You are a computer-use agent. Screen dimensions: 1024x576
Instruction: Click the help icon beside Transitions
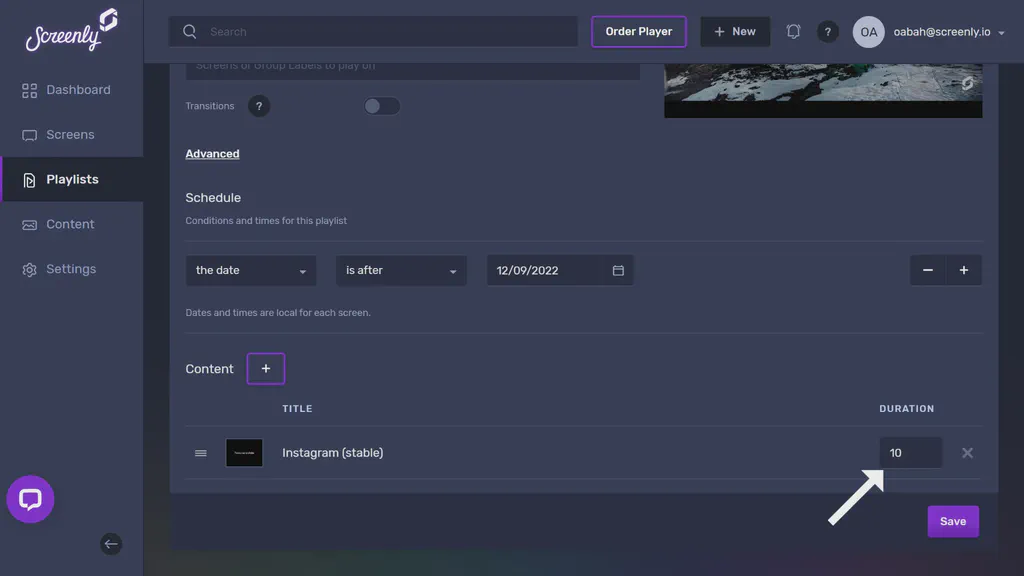[x=259, y=105]
